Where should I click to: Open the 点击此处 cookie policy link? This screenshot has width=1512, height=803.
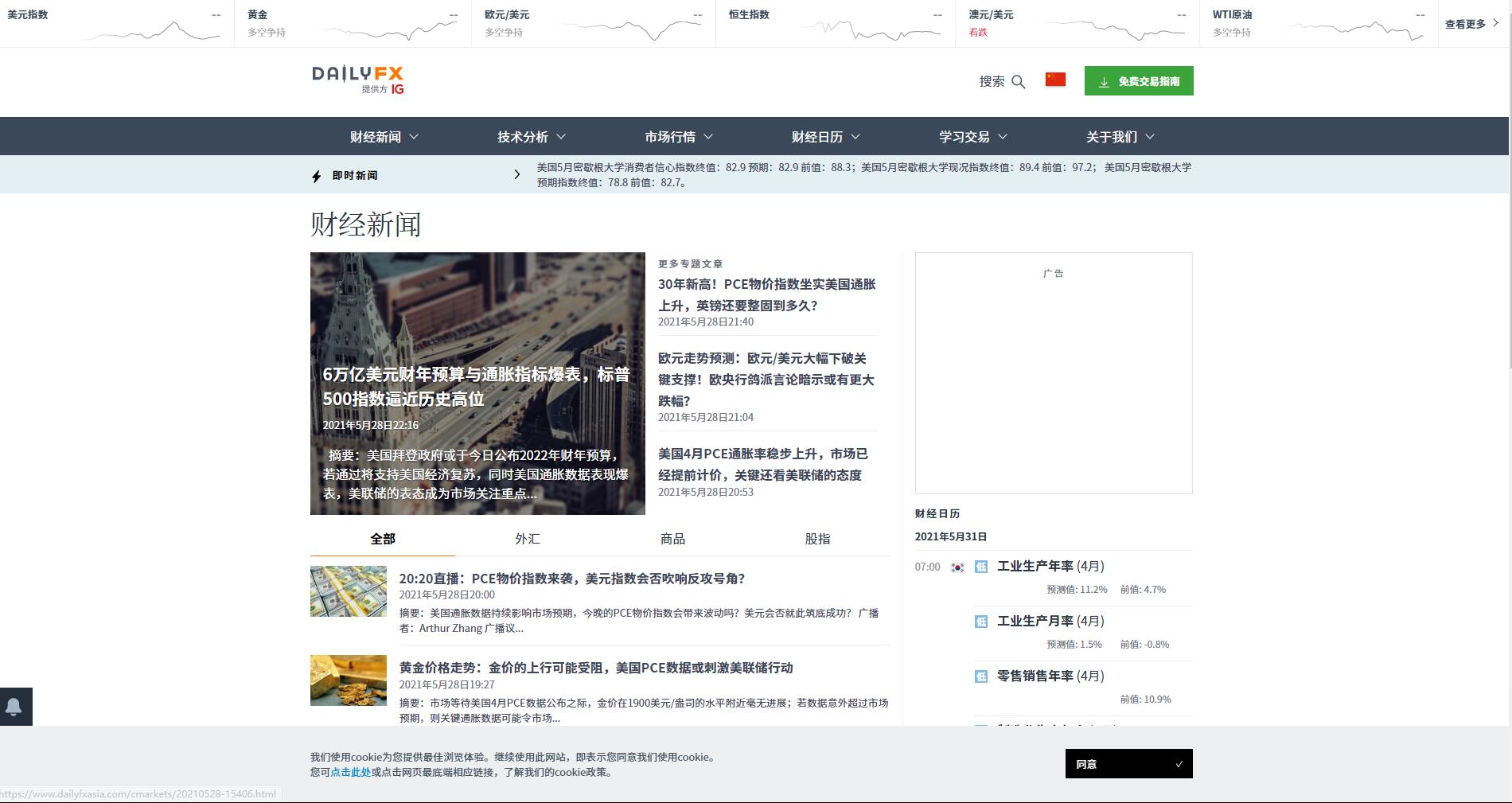click(x=350, y=772)
